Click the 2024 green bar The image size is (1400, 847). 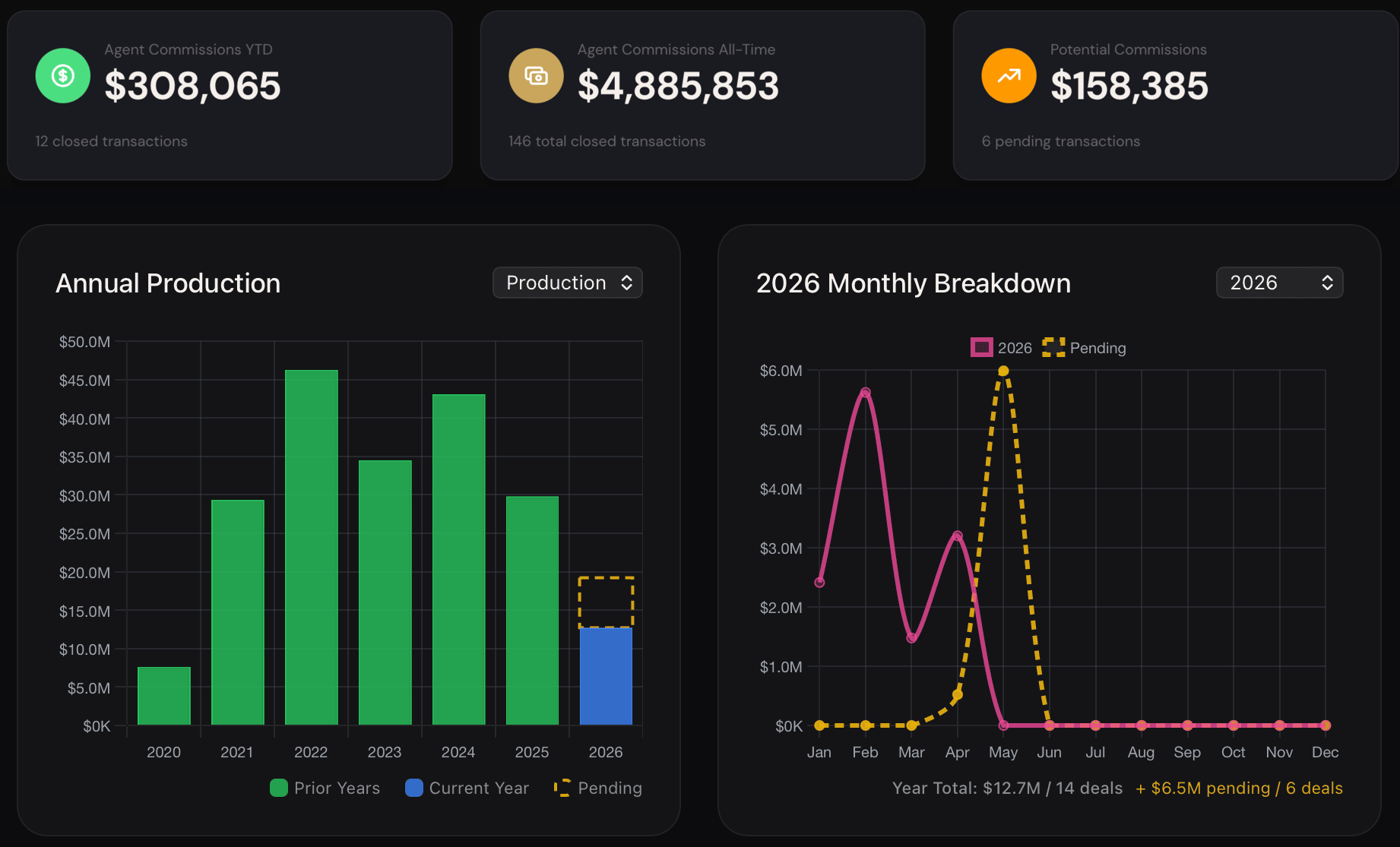tap(459, 559)
